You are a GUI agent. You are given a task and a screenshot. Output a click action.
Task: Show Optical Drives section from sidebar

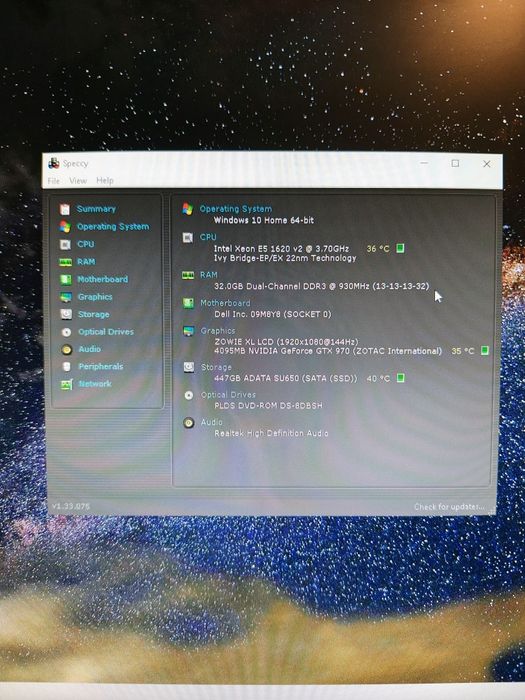coord(106,332)
